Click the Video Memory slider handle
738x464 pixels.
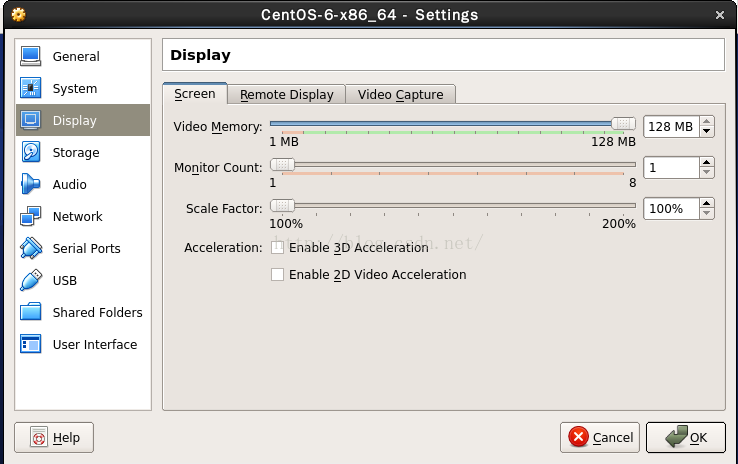pyautogui.click(x=624, y=123)
